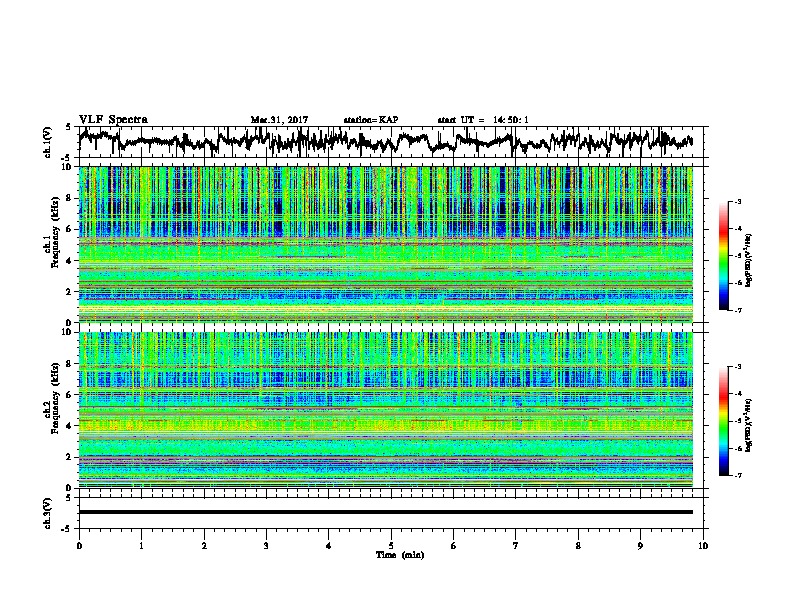Click the '-3' label on ch.1 colorbar

(737, 201)
